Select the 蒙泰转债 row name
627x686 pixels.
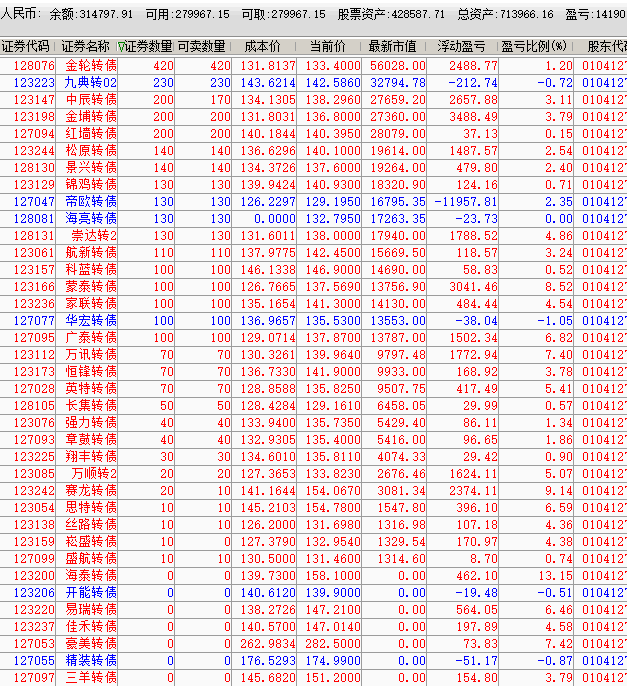[x=91, y=287]
